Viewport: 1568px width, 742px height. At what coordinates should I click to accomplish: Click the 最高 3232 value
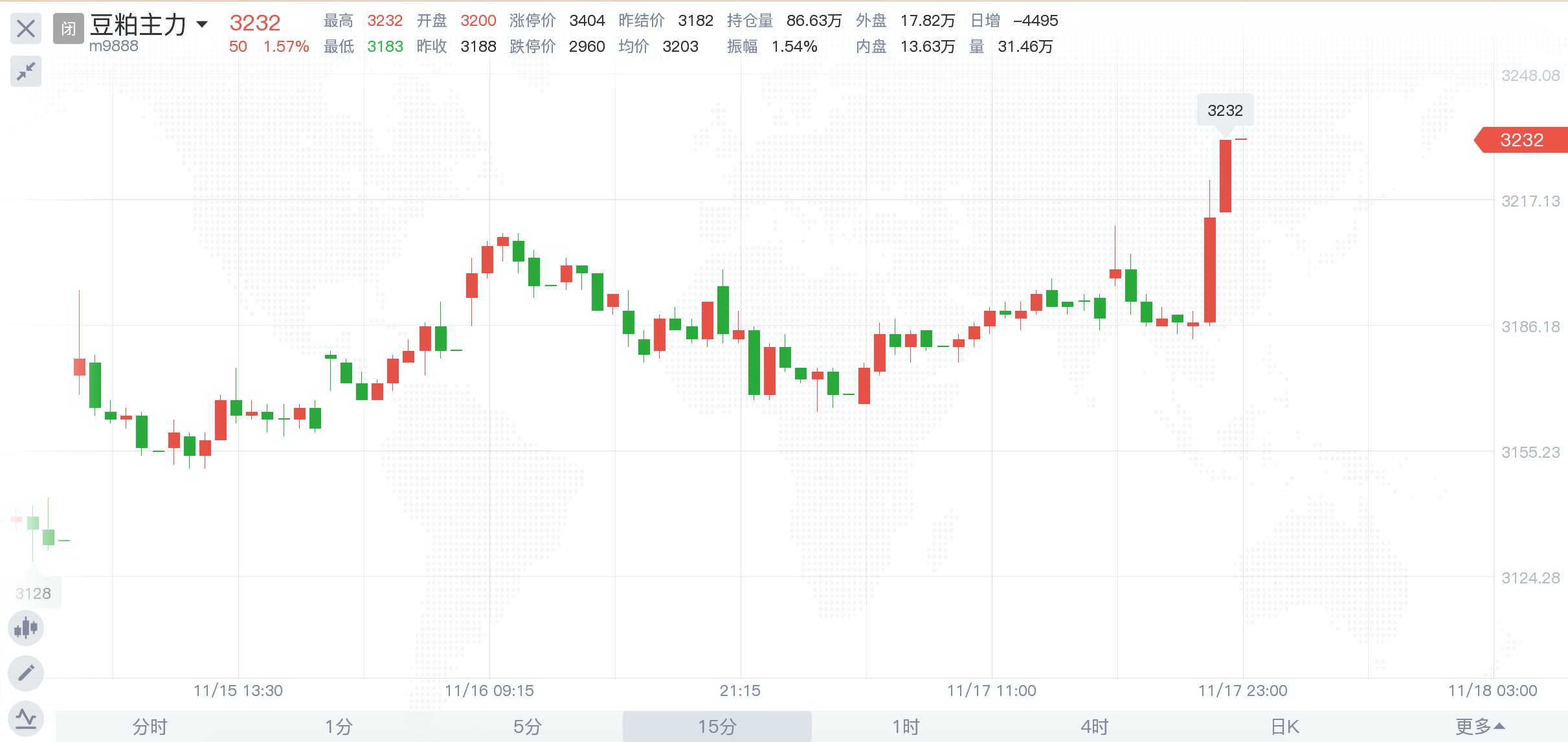[x=385, y=21]
